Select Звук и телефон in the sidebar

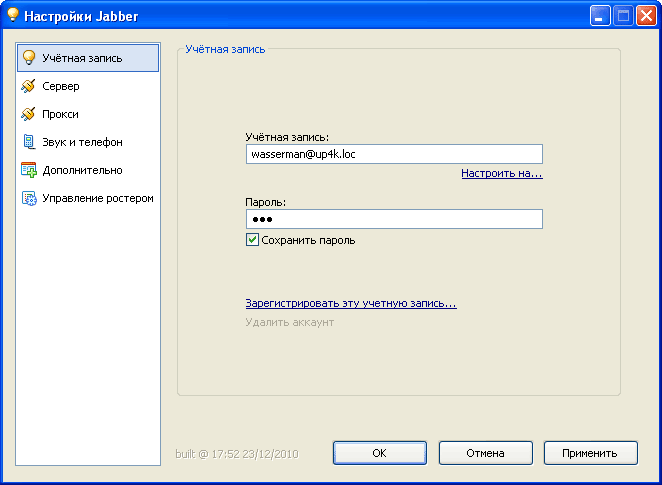tap(82, 142)
